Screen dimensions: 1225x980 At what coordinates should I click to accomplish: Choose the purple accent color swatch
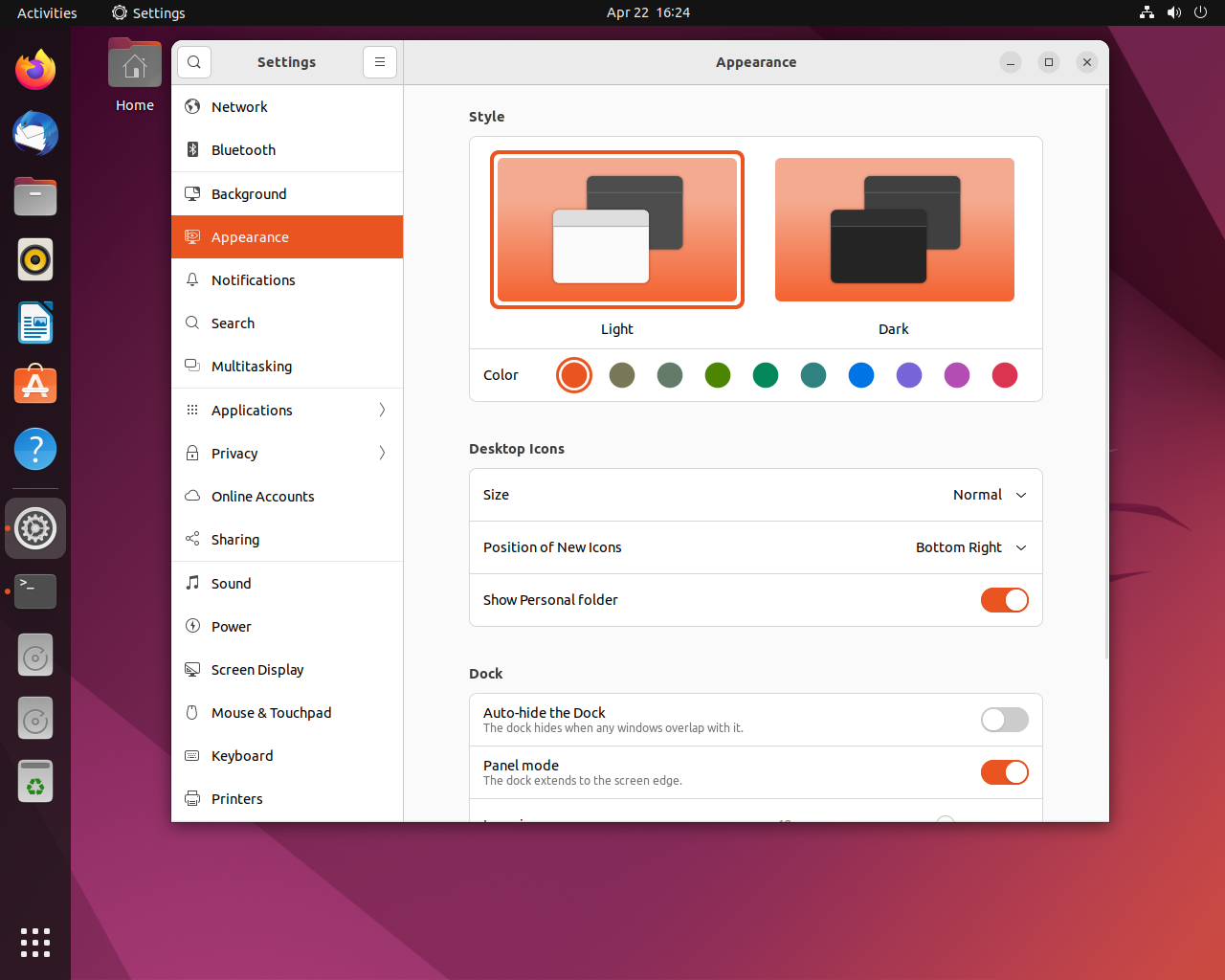tap(909, 375)
